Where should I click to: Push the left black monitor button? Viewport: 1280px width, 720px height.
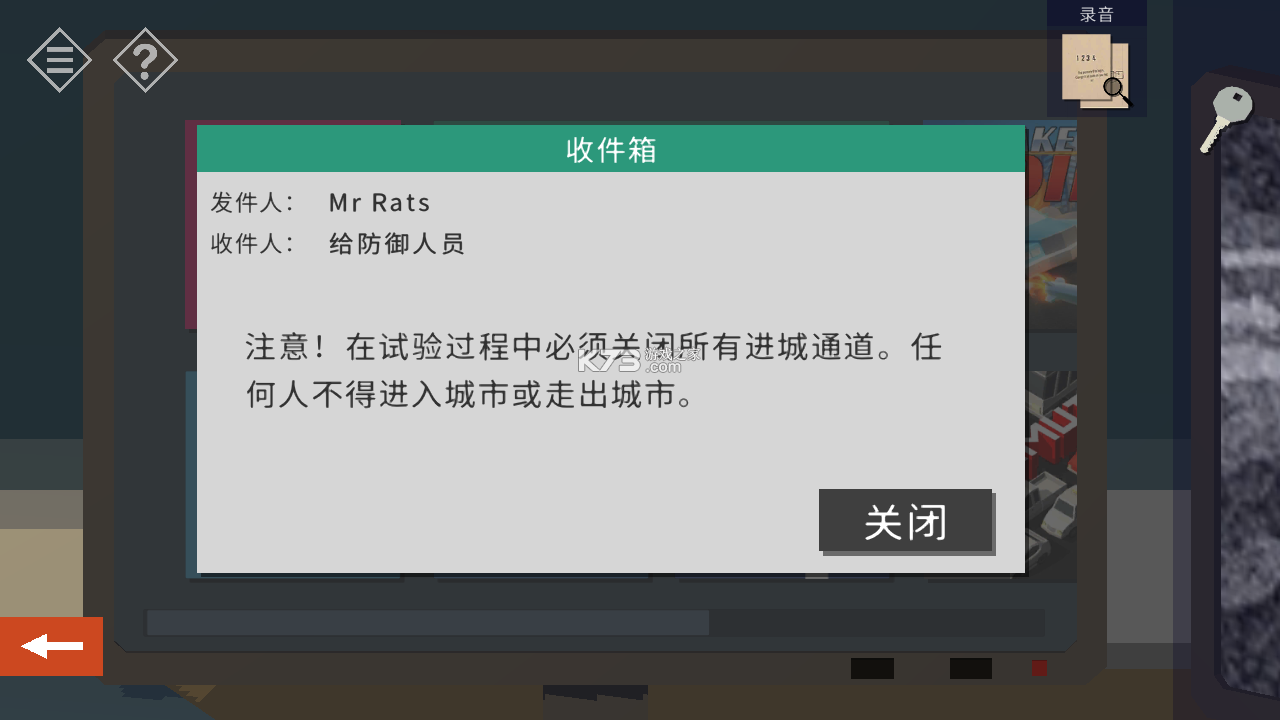(x=872, y=668)
